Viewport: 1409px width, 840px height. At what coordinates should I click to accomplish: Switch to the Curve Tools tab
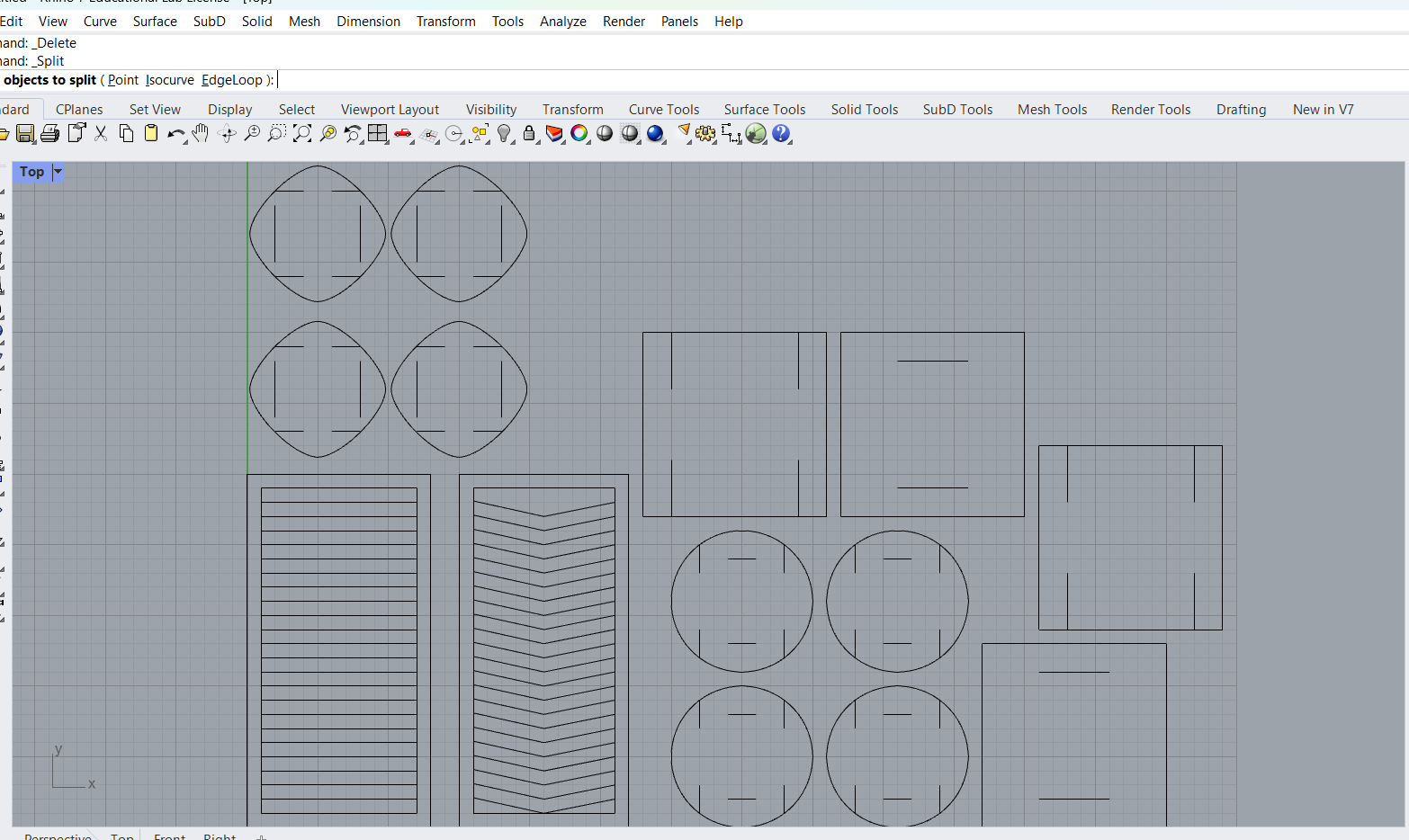[663, 110]
